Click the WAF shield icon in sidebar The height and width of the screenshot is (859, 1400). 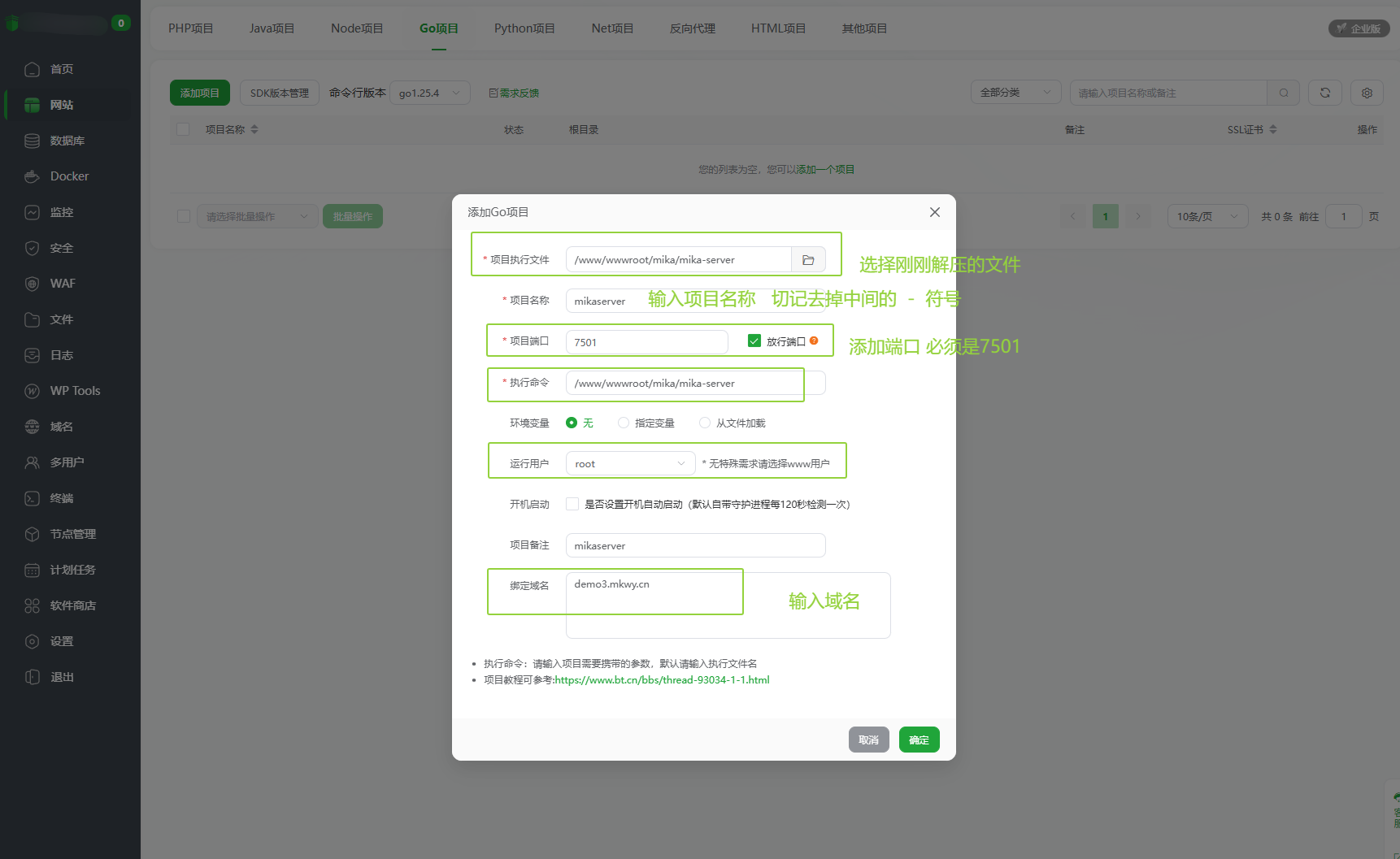point(33,284)
